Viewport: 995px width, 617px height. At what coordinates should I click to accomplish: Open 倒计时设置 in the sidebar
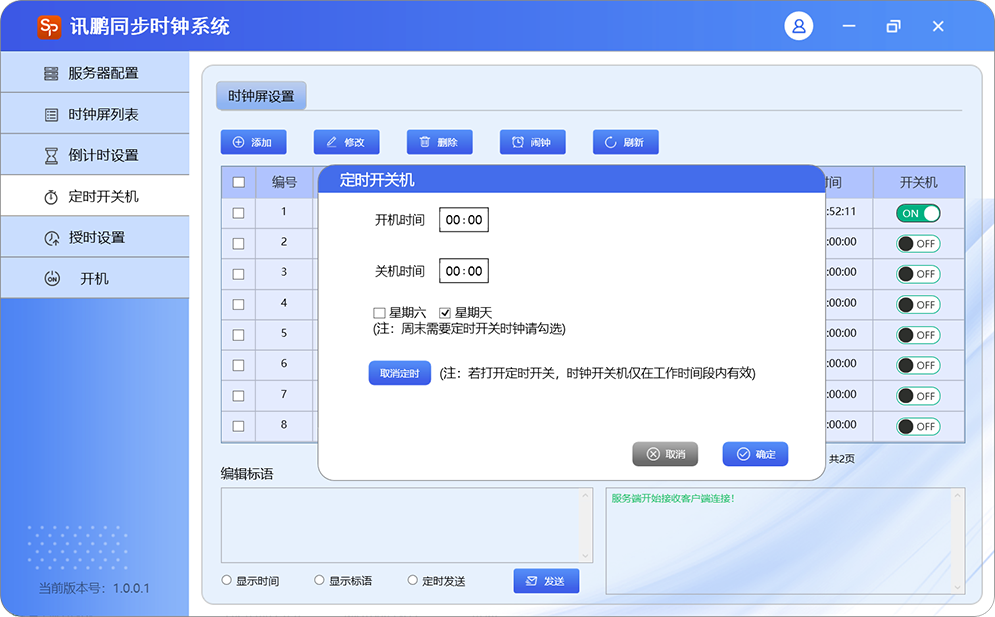[95, 155]
